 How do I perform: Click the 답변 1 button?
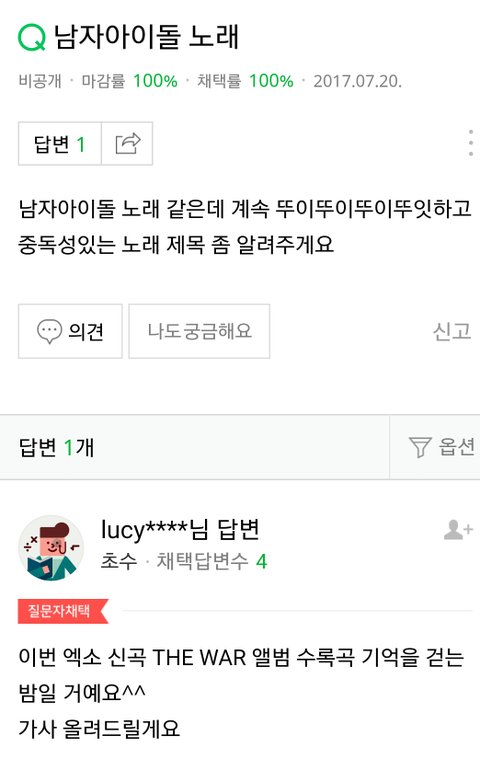click(60, 144)
